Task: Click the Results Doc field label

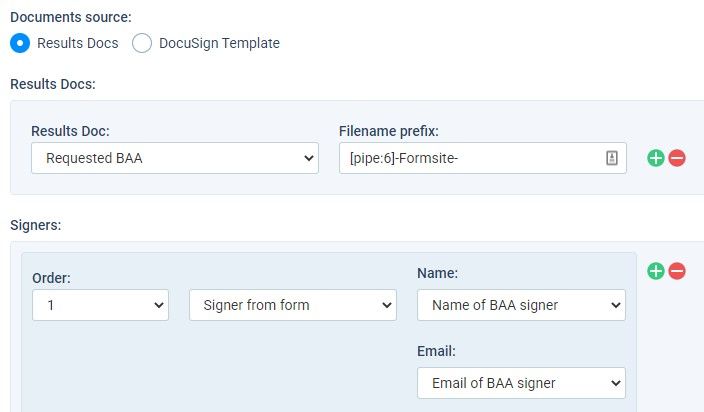Action: click(70, 131)
